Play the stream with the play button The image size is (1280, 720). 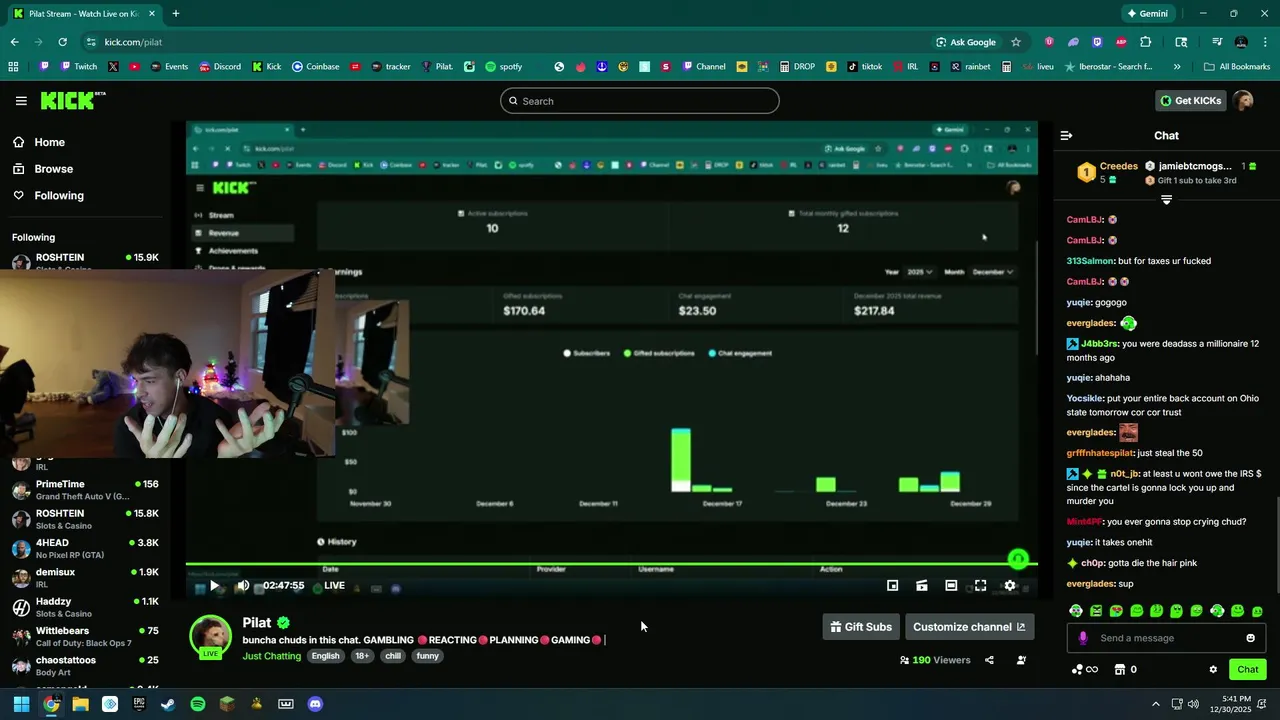[214, 586]
